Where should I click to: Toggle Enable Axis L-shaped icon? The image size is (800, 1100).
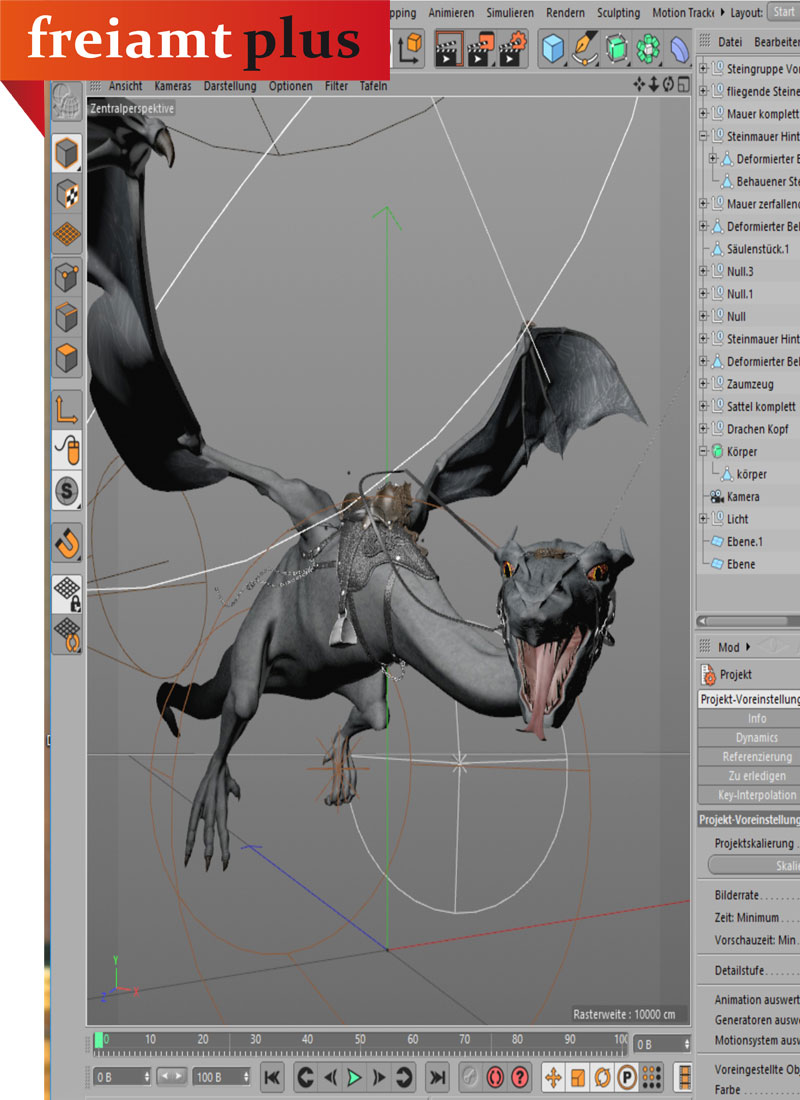click(x=67, y=408)
